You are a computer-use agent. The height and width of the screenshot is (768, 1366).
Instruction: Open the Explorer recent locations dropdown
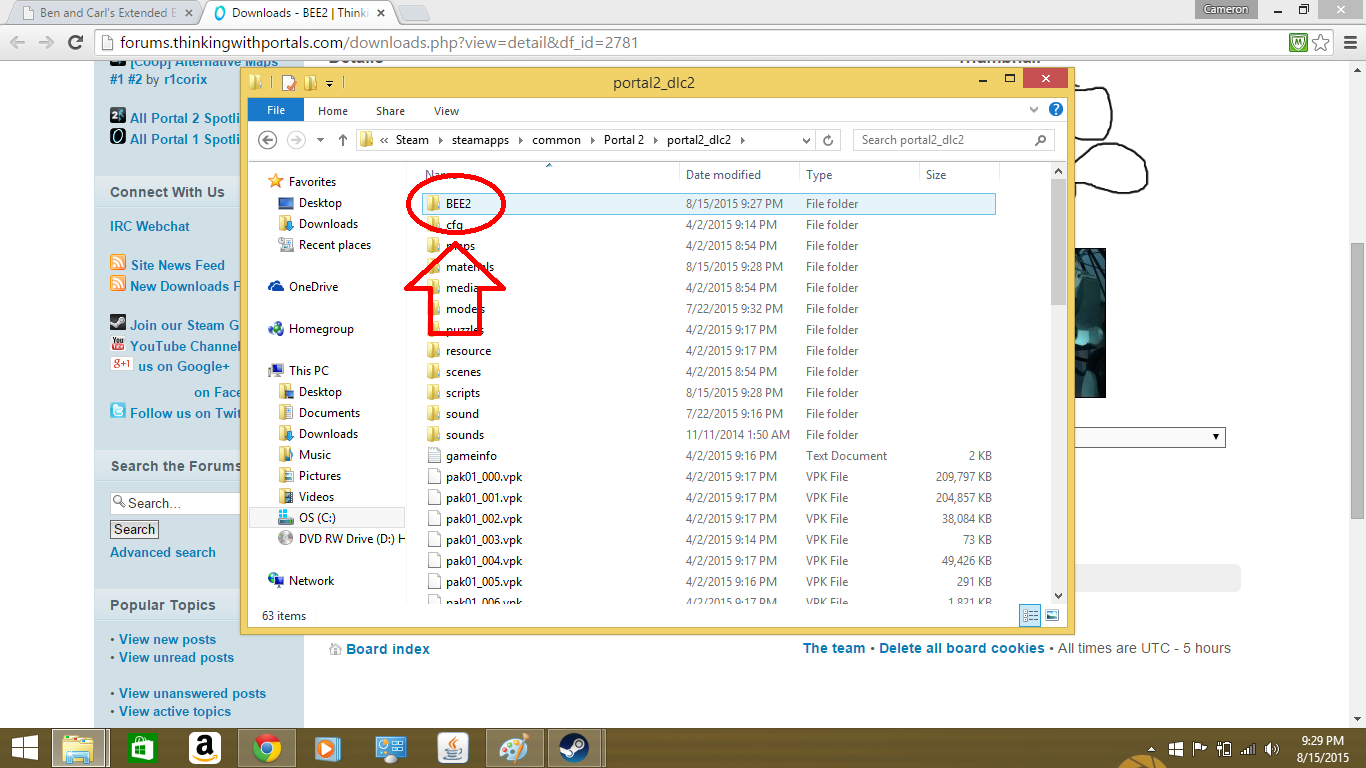(320, 140)
